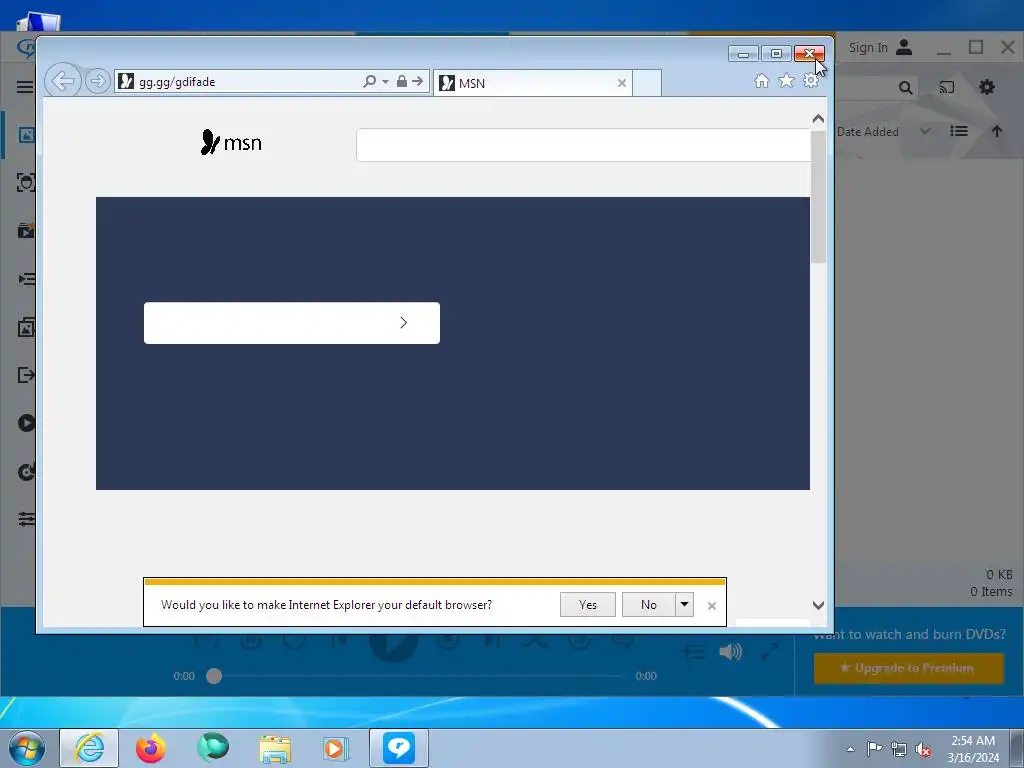Toggle fullscreen in the background player
Screen dimensions: 1024x768
point(769,651)
